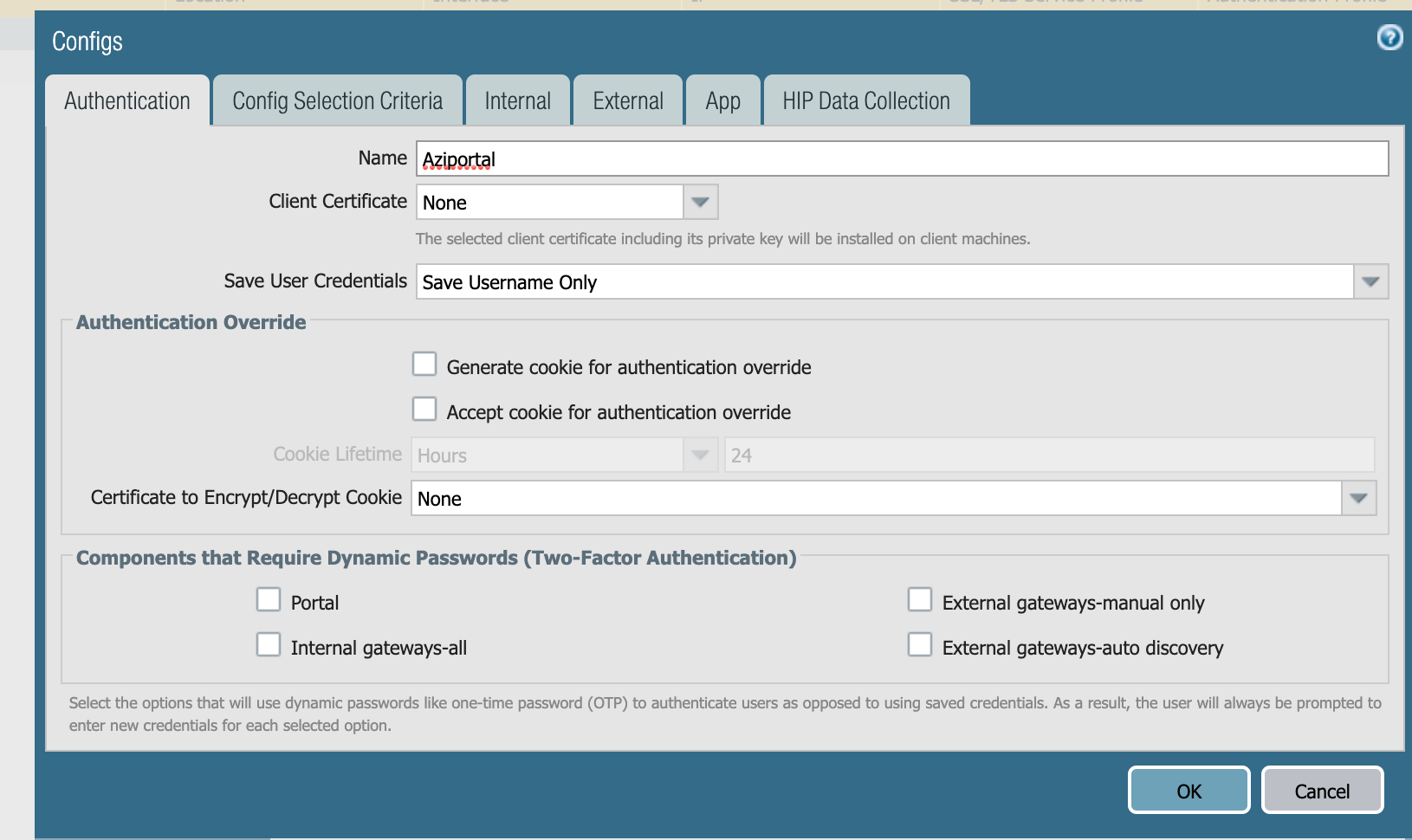1412x840 pixels.
Task: Click the help question mark icon
Action: [x=1389, y=37]
